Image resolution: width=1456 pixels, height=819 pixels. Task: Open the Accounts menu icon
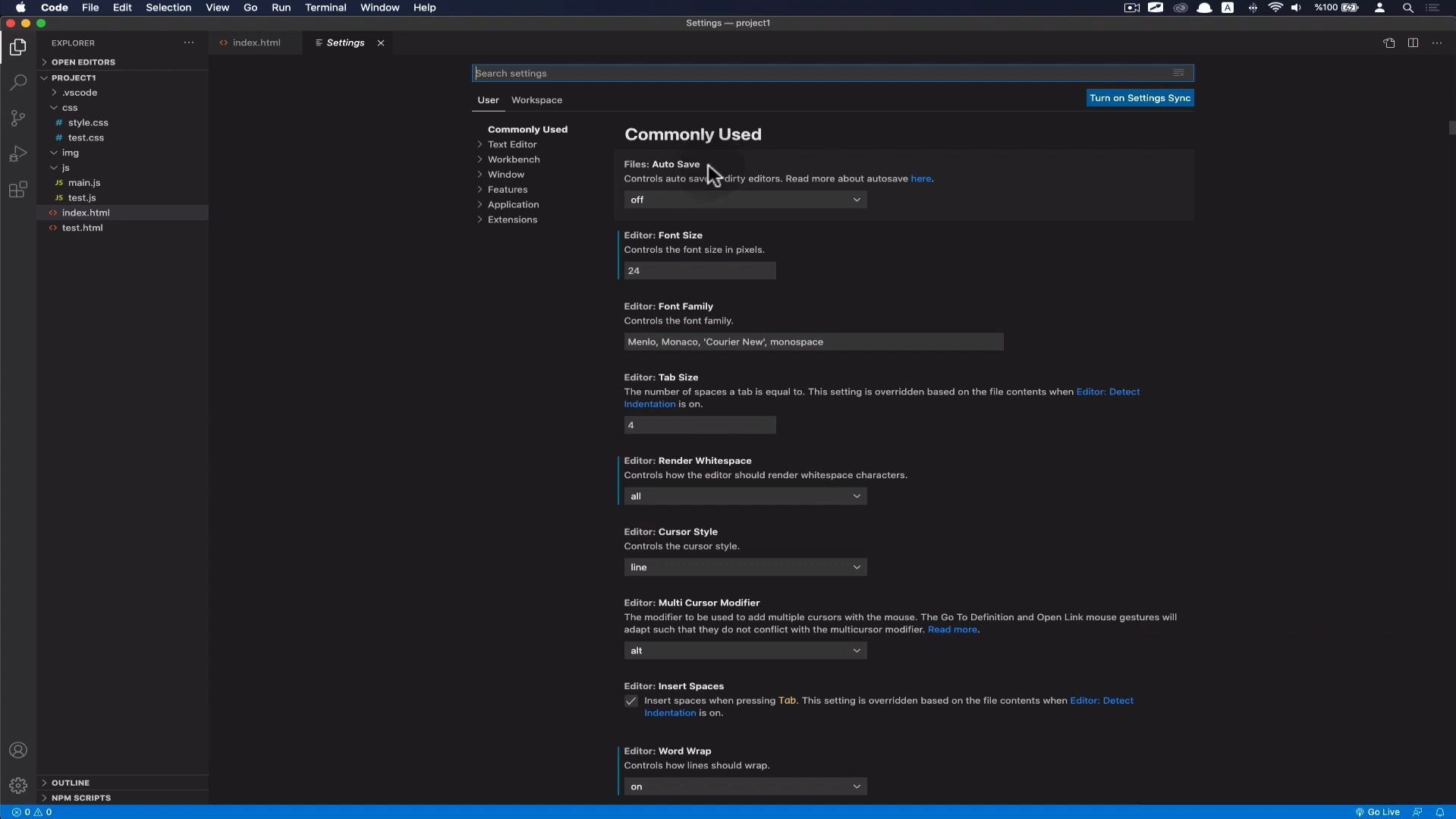tap(18, 750)
